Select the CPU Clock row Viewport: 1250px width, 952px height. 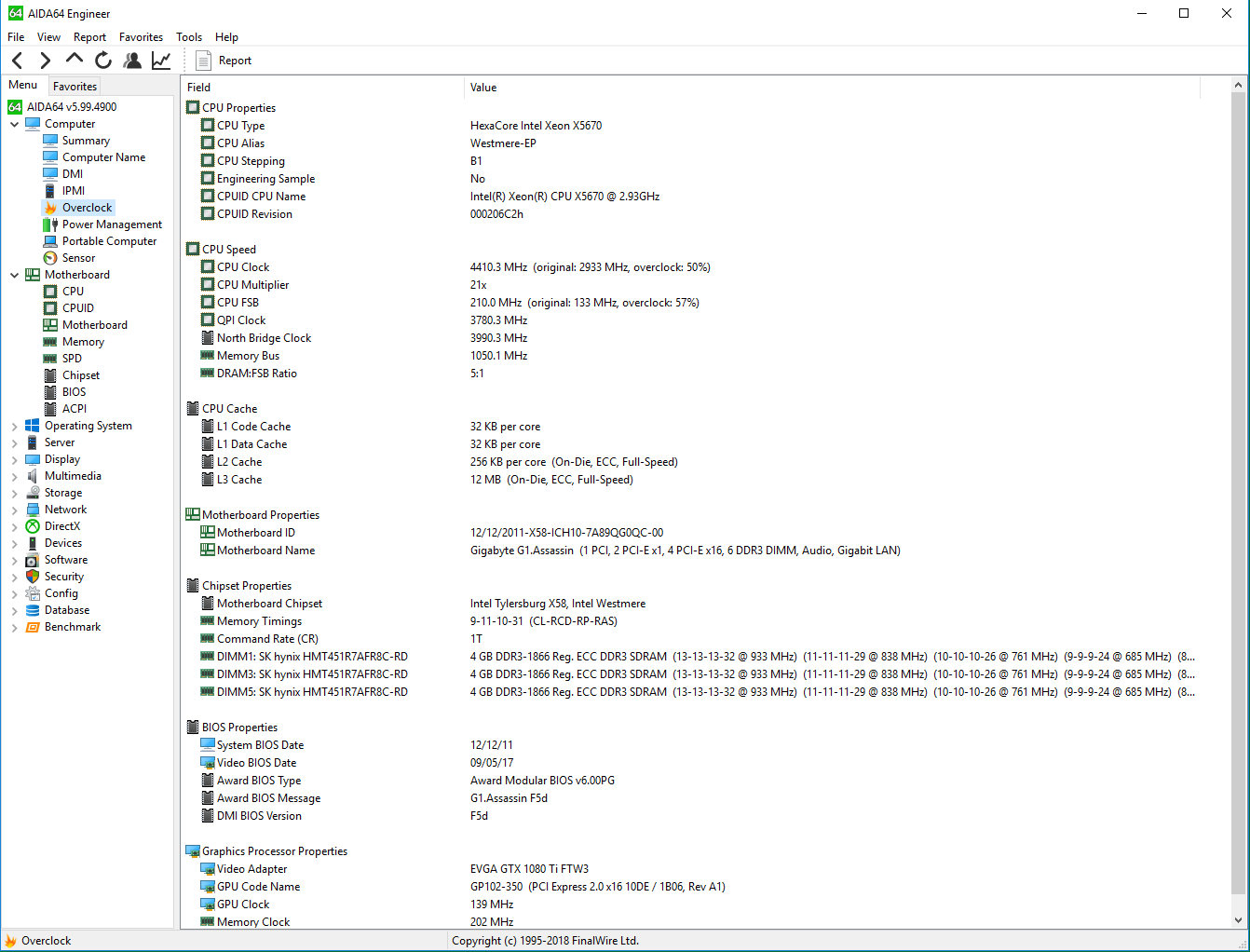click(x=689, y=267)
